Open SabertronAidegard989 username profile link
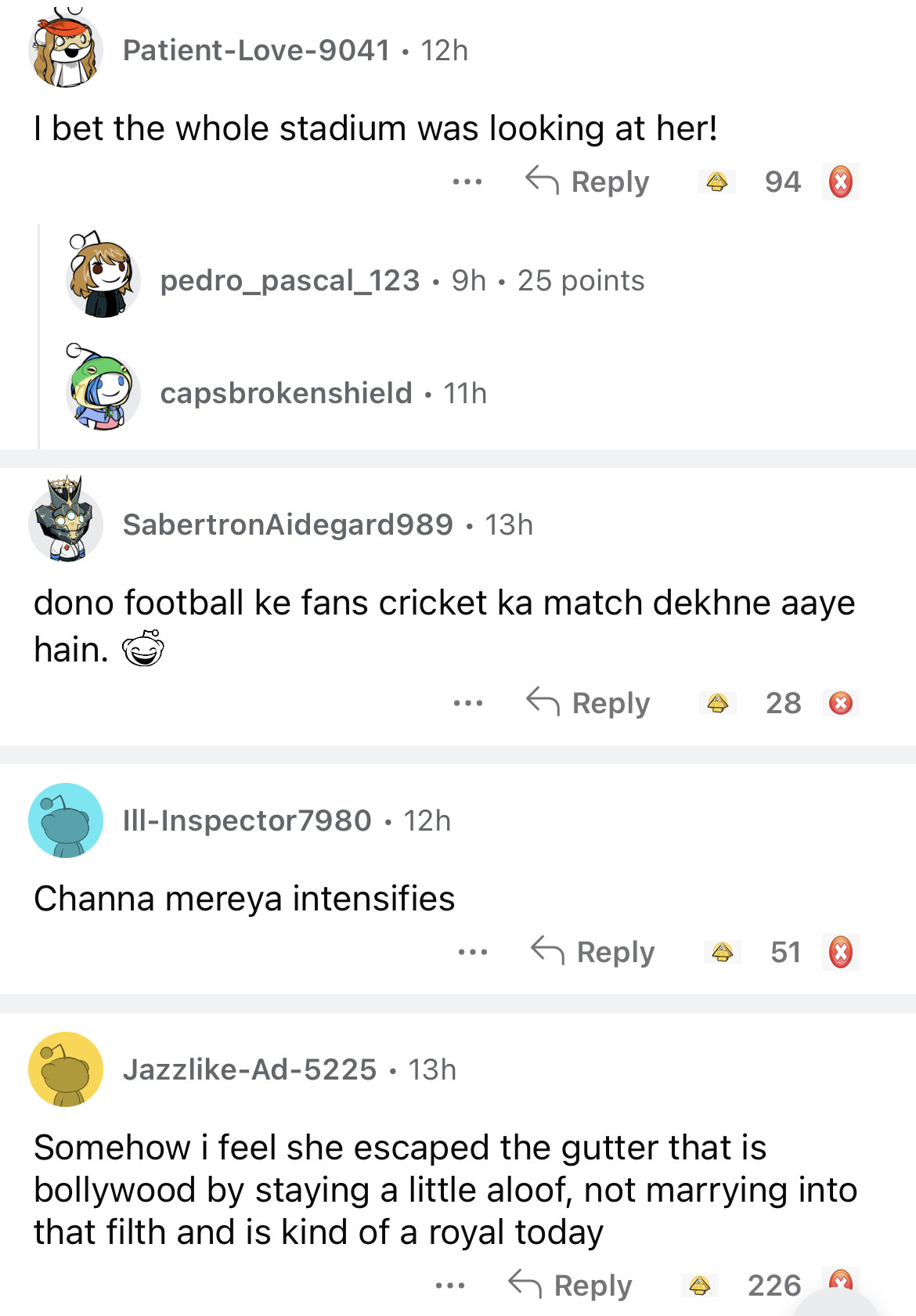The image size is (916, 1316). point(287,525)
